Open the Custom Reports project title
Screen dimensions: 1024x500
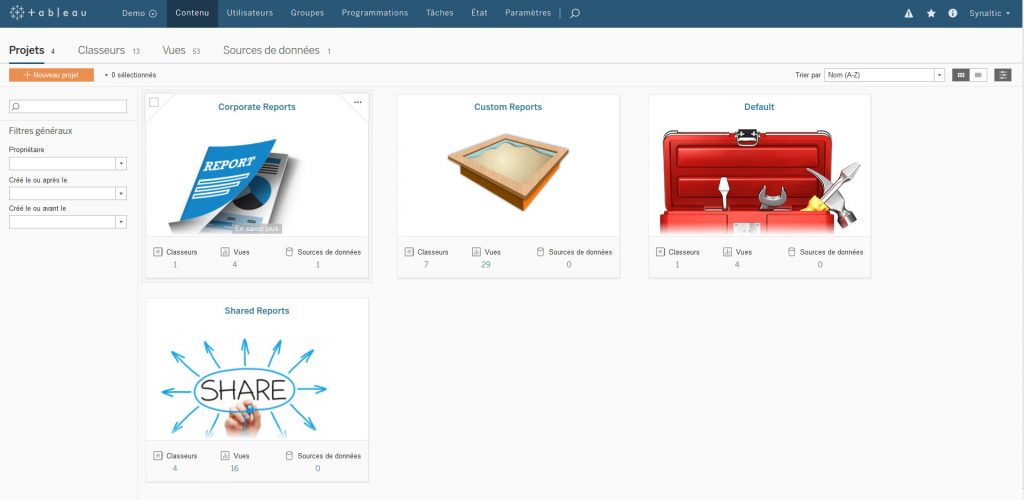click(x=508, y=107)
